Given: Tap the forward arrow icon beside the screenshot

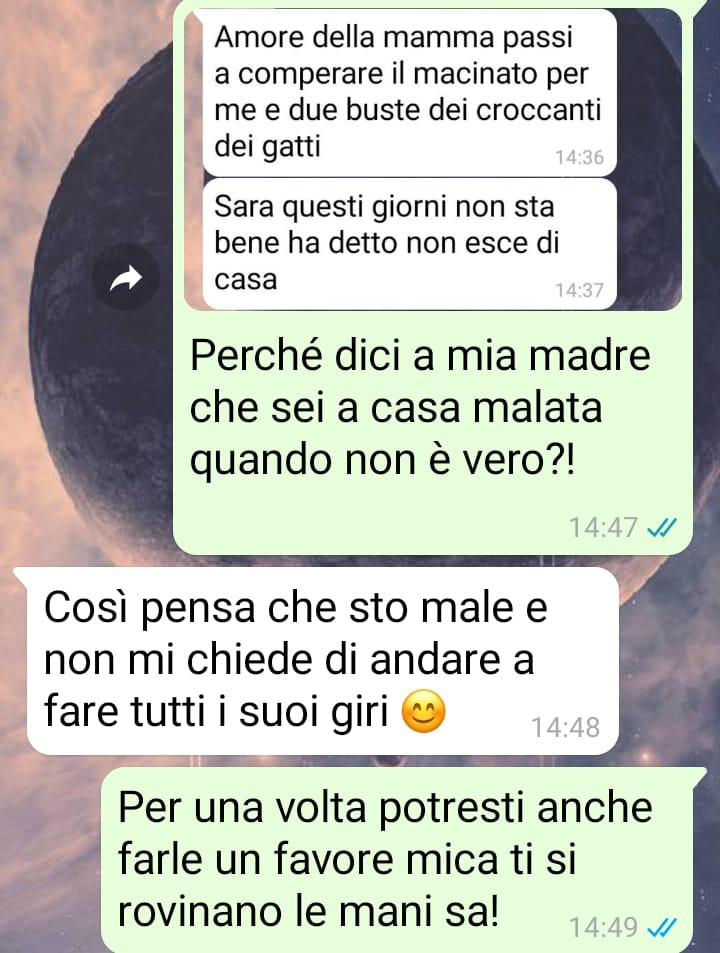Looking at the screenshot, I should (x=126, y=278).
